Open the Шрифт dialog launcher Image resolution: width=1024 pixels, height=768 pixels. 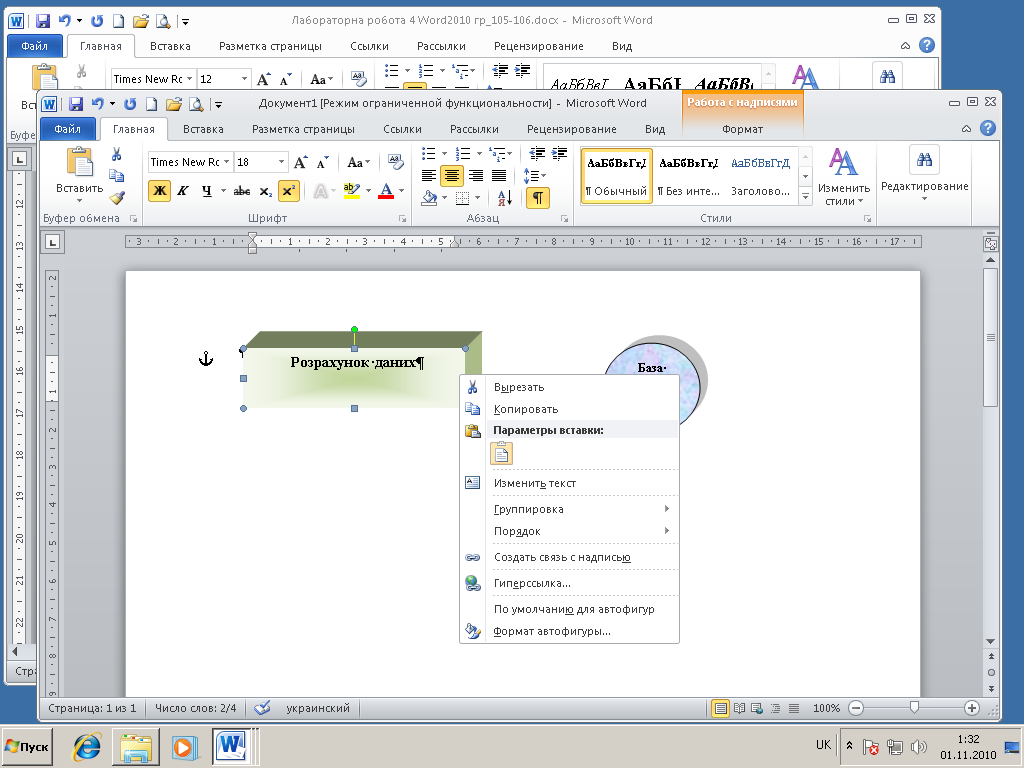(x=402, y=219)
